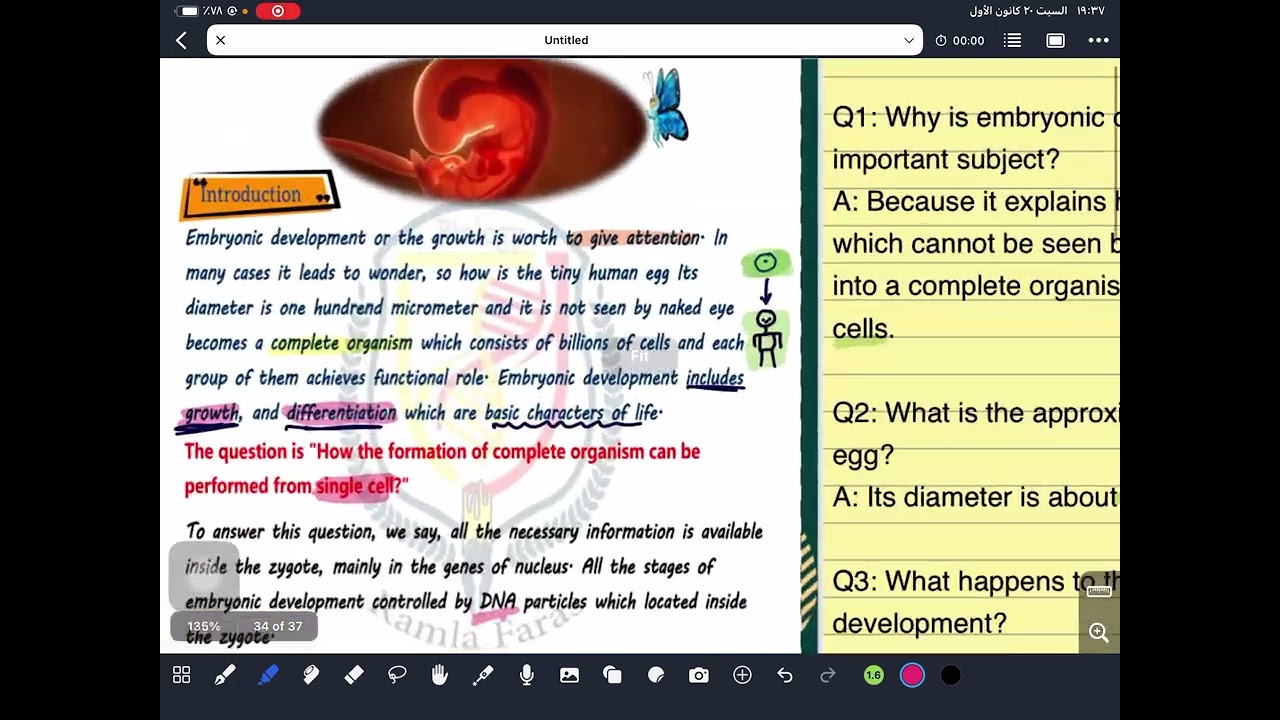The width and height of the screenshot is (1280, 720).
Task: Open the stacked cards icon
Action: point(613,676)
